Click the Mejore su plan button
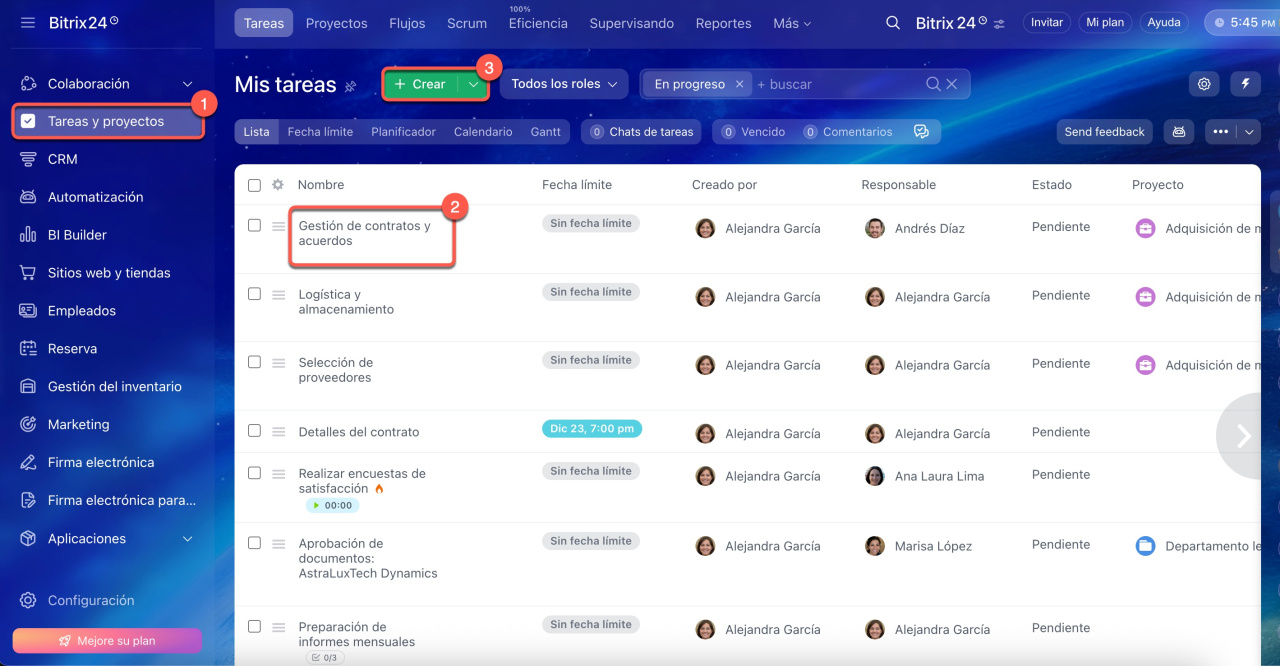The image size is (1280, 666). click(107, 640)
